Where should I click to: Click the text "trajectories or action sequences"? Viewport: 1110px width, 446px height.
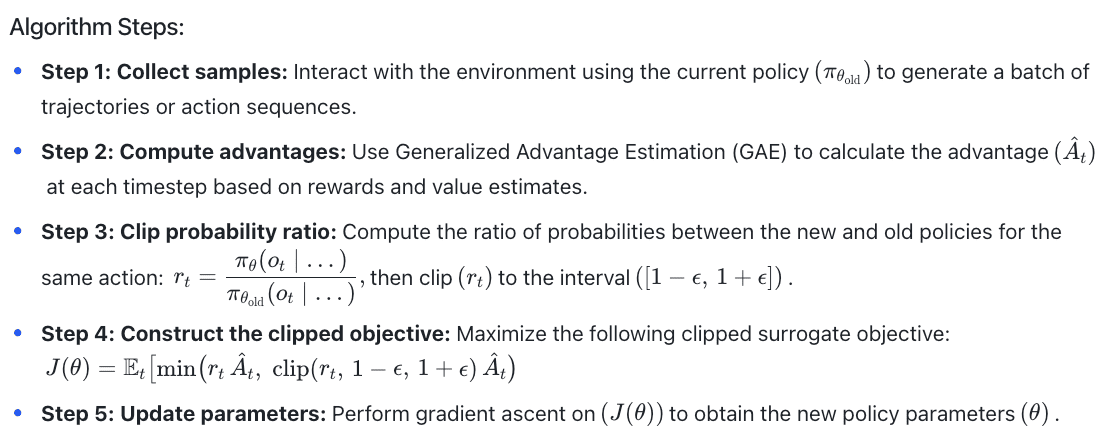point(198,106)
